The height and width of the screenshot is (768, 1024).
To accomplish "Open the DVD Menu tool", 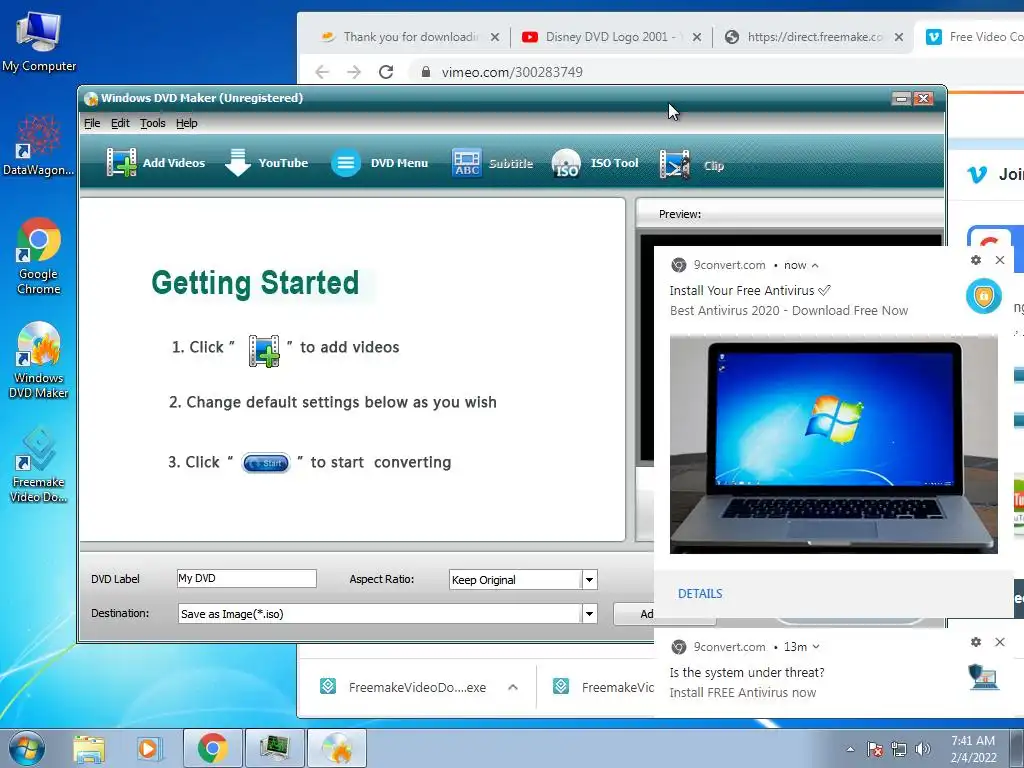I will (379, 163).
